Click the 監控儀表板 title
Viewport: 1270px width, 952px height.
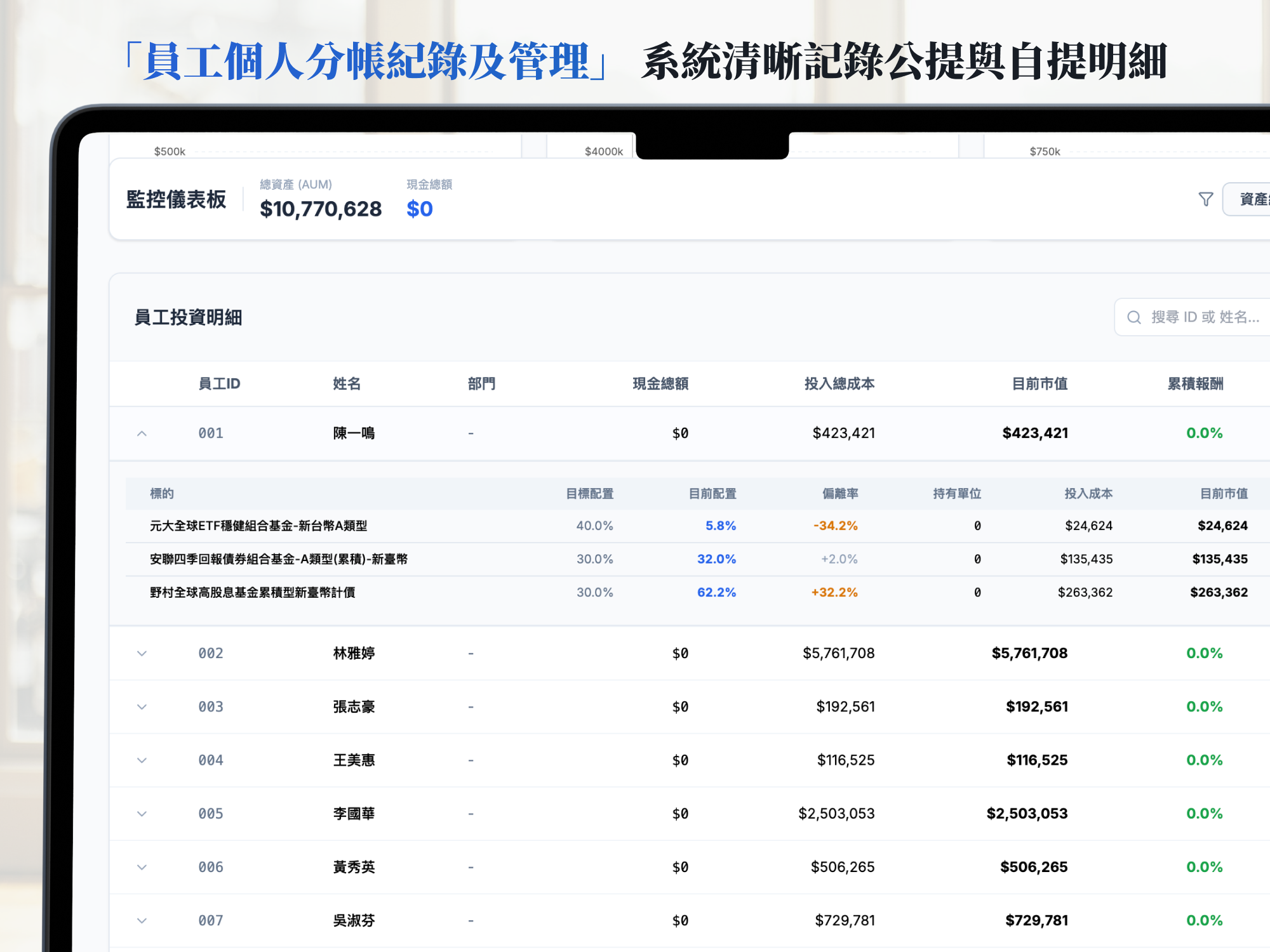tap(176, 199)
